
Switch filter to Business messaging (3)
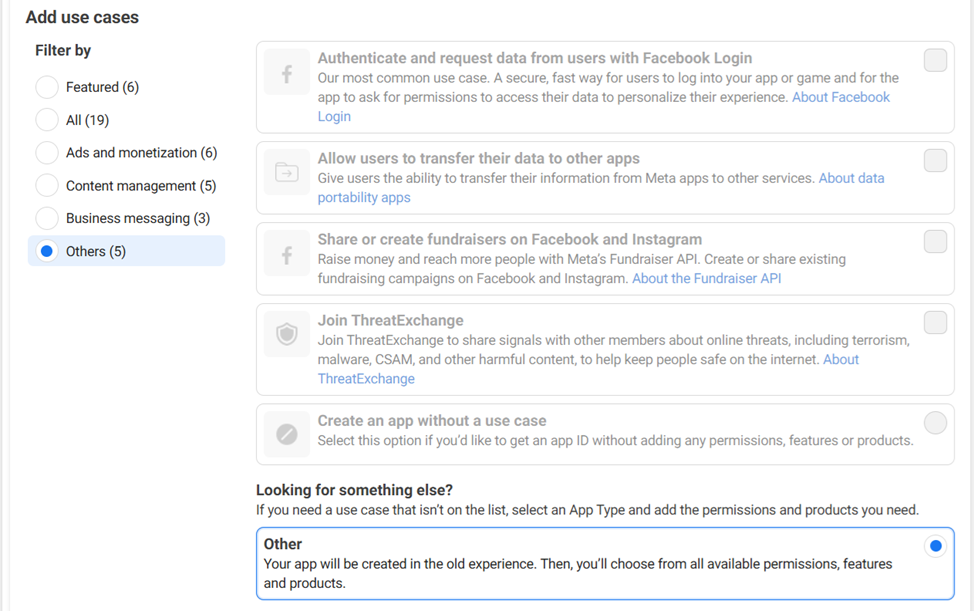(x=47, y=218)
